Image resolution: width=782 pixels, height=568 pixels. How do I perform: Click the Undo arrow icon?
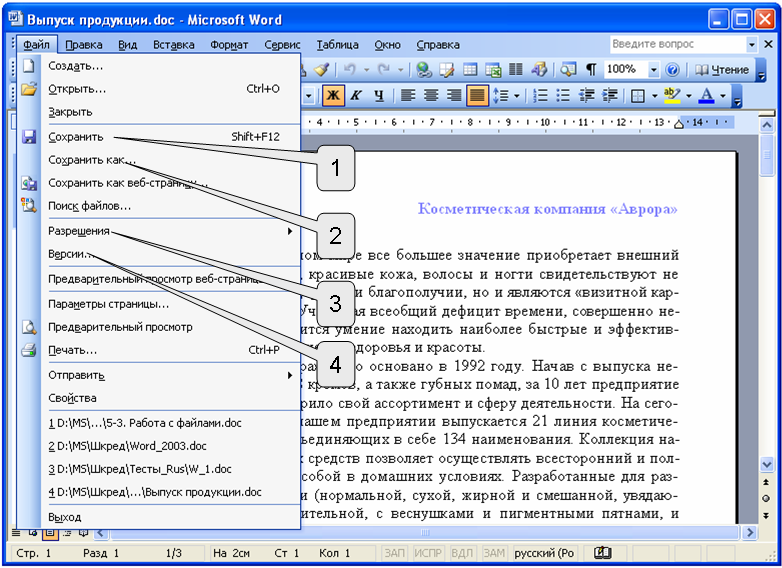pos(351,70)
